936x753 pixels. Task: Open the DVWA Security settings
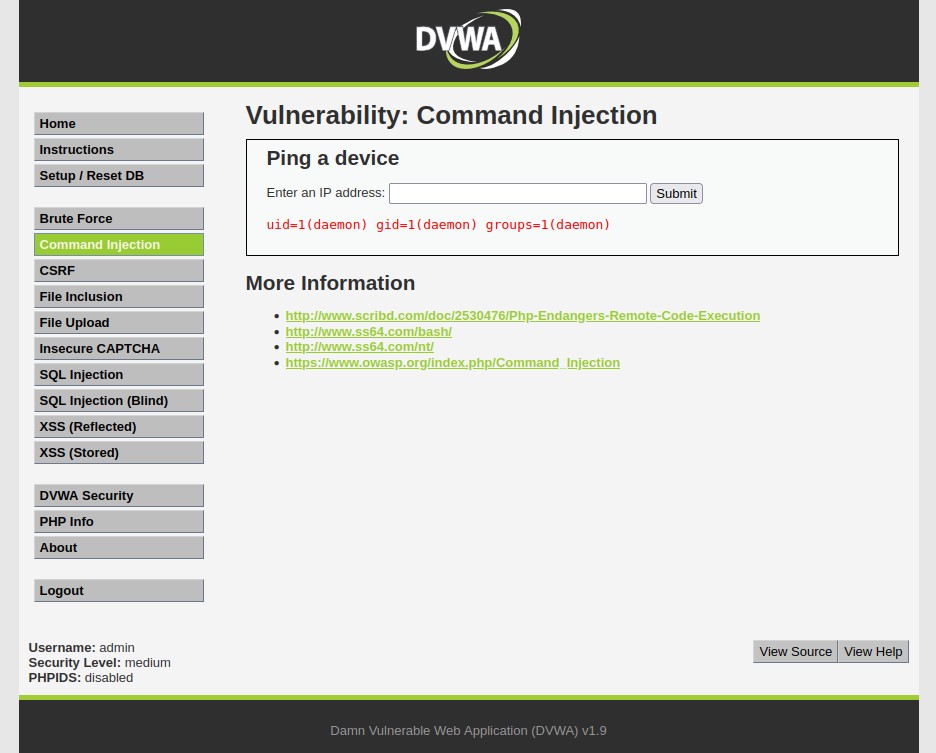pos(119,496)
